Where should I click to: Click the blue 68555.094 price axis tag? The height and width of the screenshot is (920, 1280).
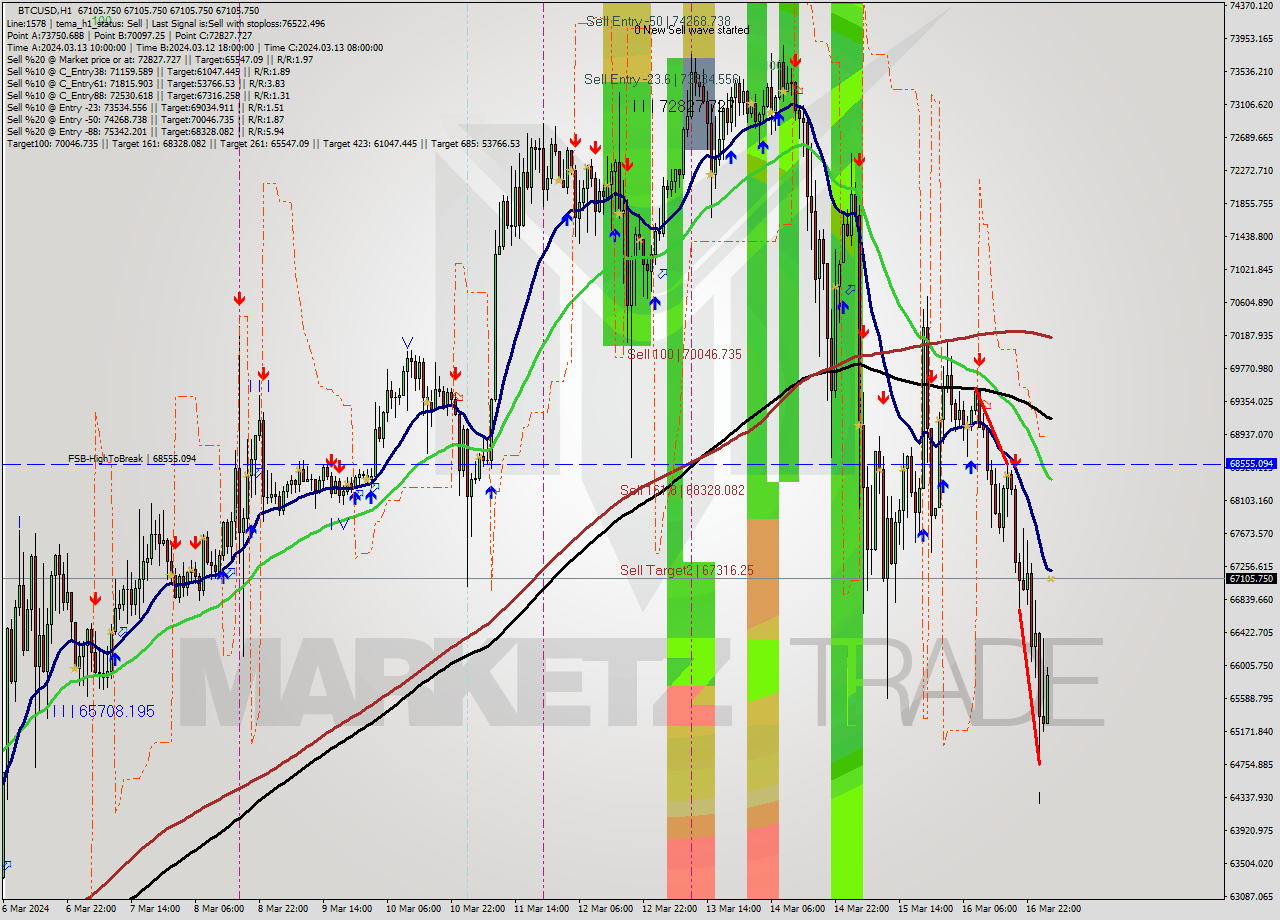1251,464
